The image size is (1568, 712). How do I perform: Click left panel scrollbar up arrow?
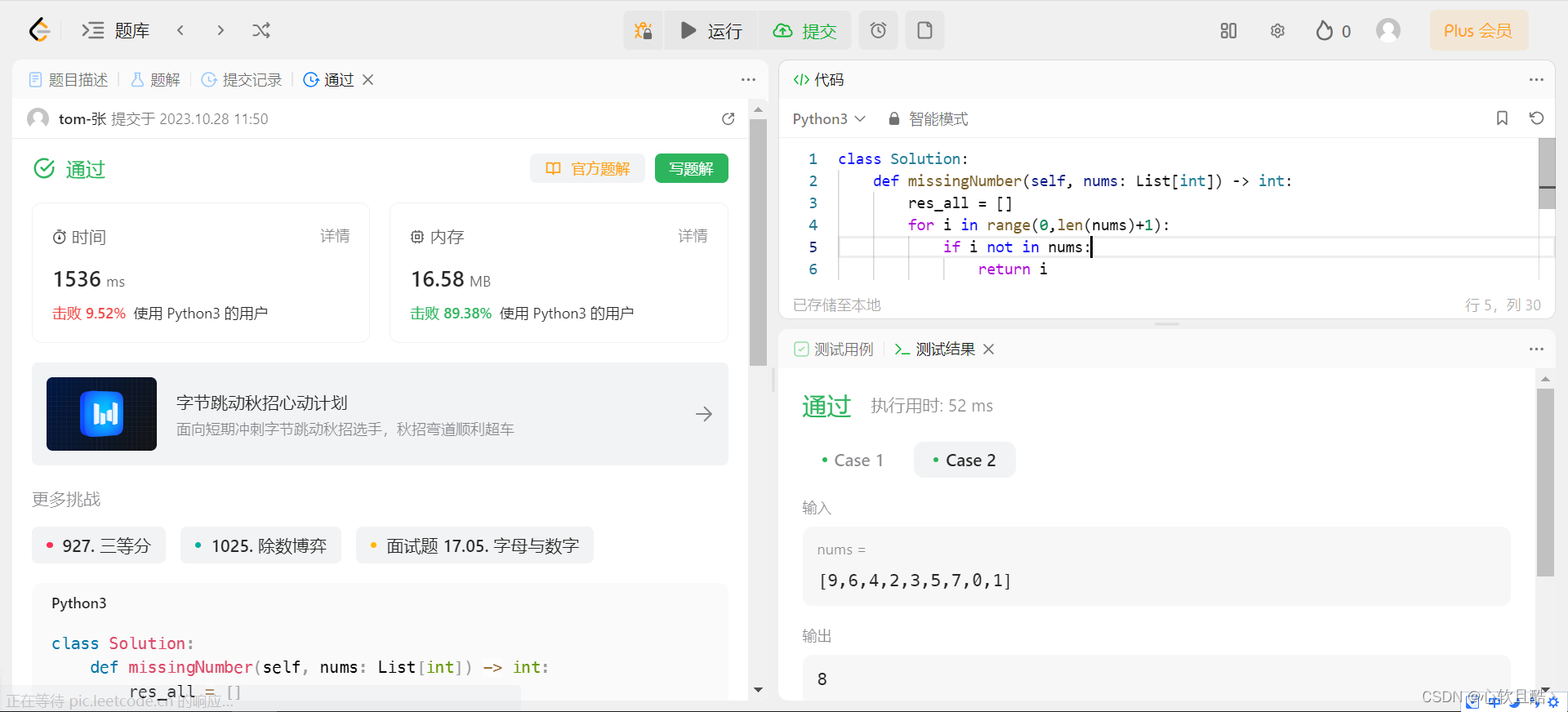(758, 109)
